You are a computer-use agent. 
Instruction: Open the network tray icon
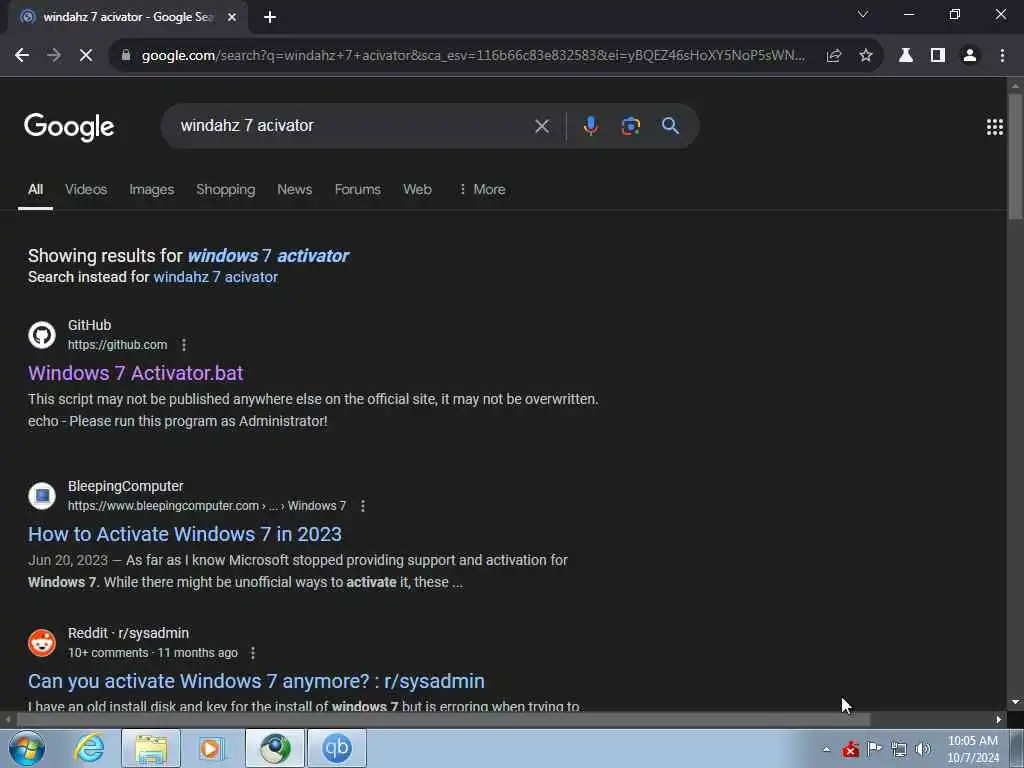899,749
